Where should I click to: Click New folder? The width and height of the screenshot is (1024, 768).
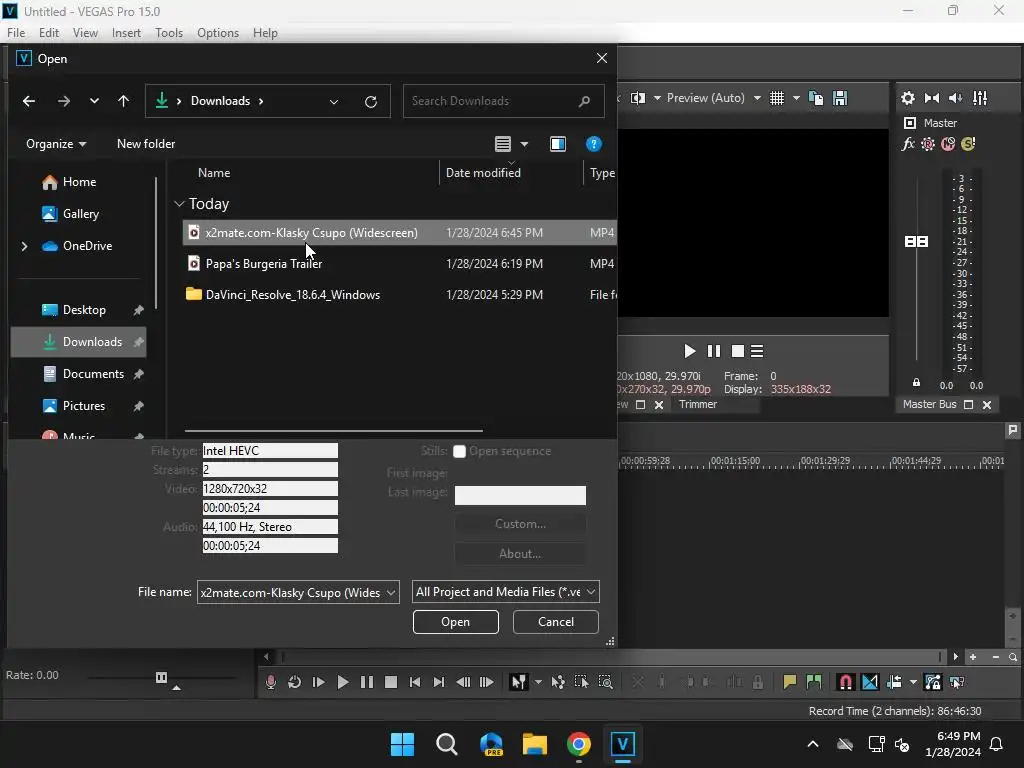[x=146, y=144]
